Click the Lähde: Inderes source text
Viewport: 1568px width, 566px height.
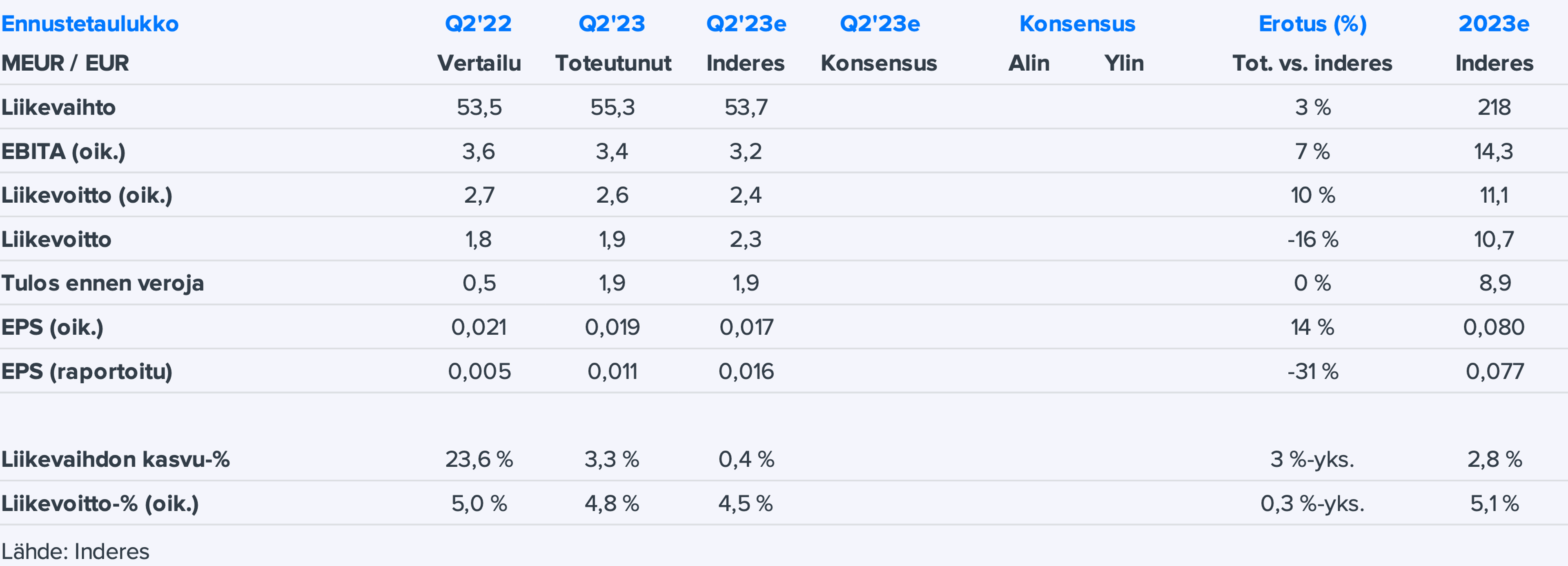pos(75,551)
